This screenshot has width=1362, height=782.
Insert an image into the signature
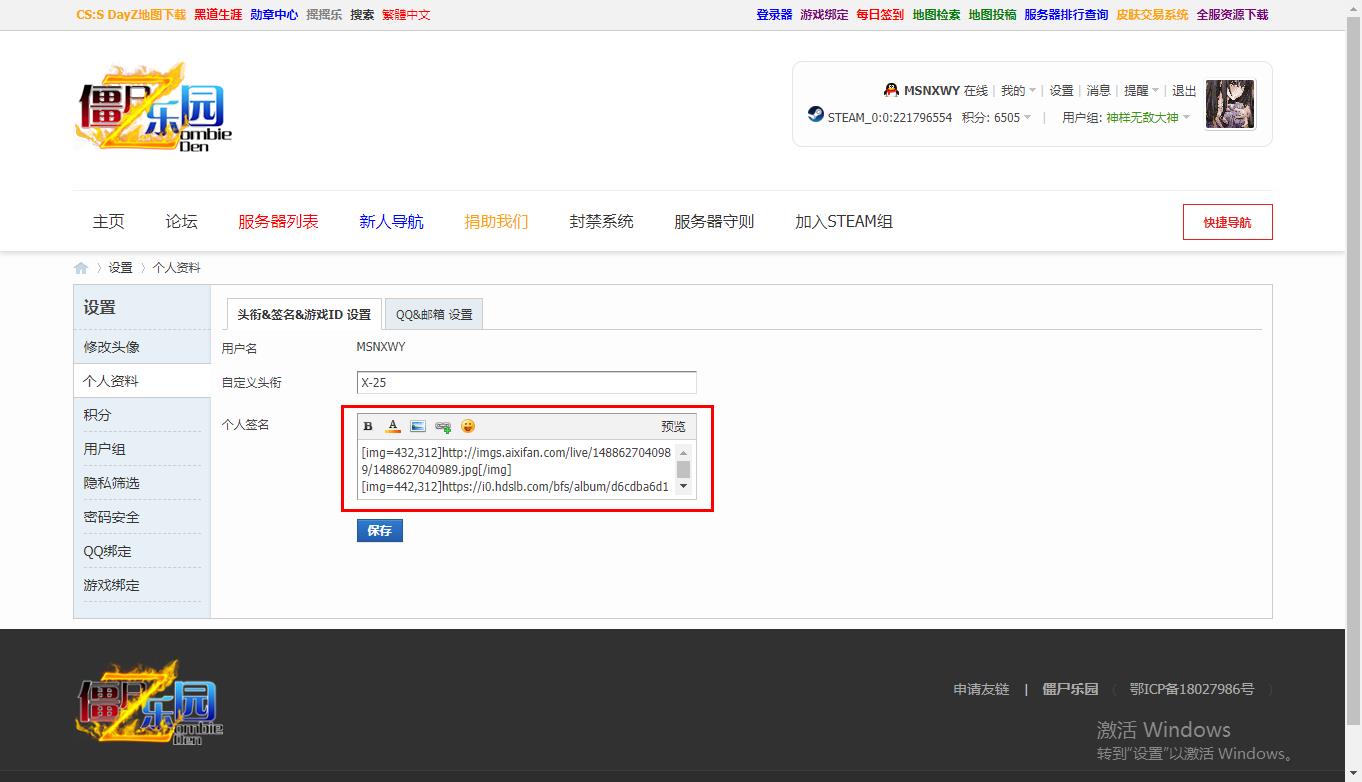(418, 425)
